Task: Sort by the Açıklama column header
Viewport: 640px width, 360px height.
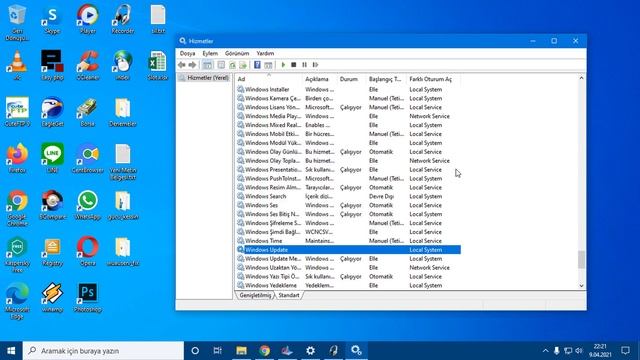Action: (320, 79)
